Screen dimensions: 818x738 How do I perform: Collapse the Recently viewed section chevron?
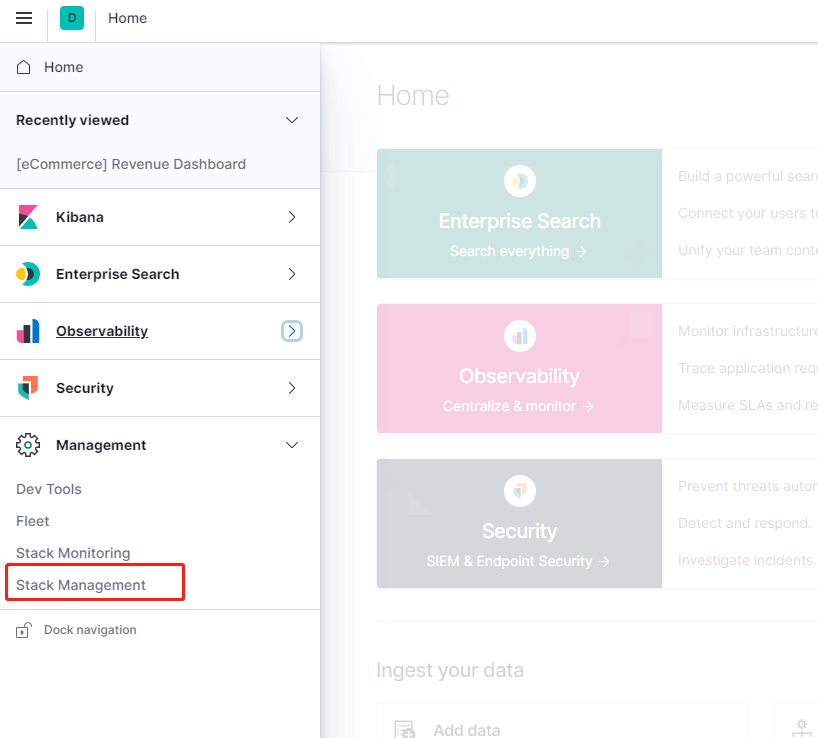coord(292,120)
